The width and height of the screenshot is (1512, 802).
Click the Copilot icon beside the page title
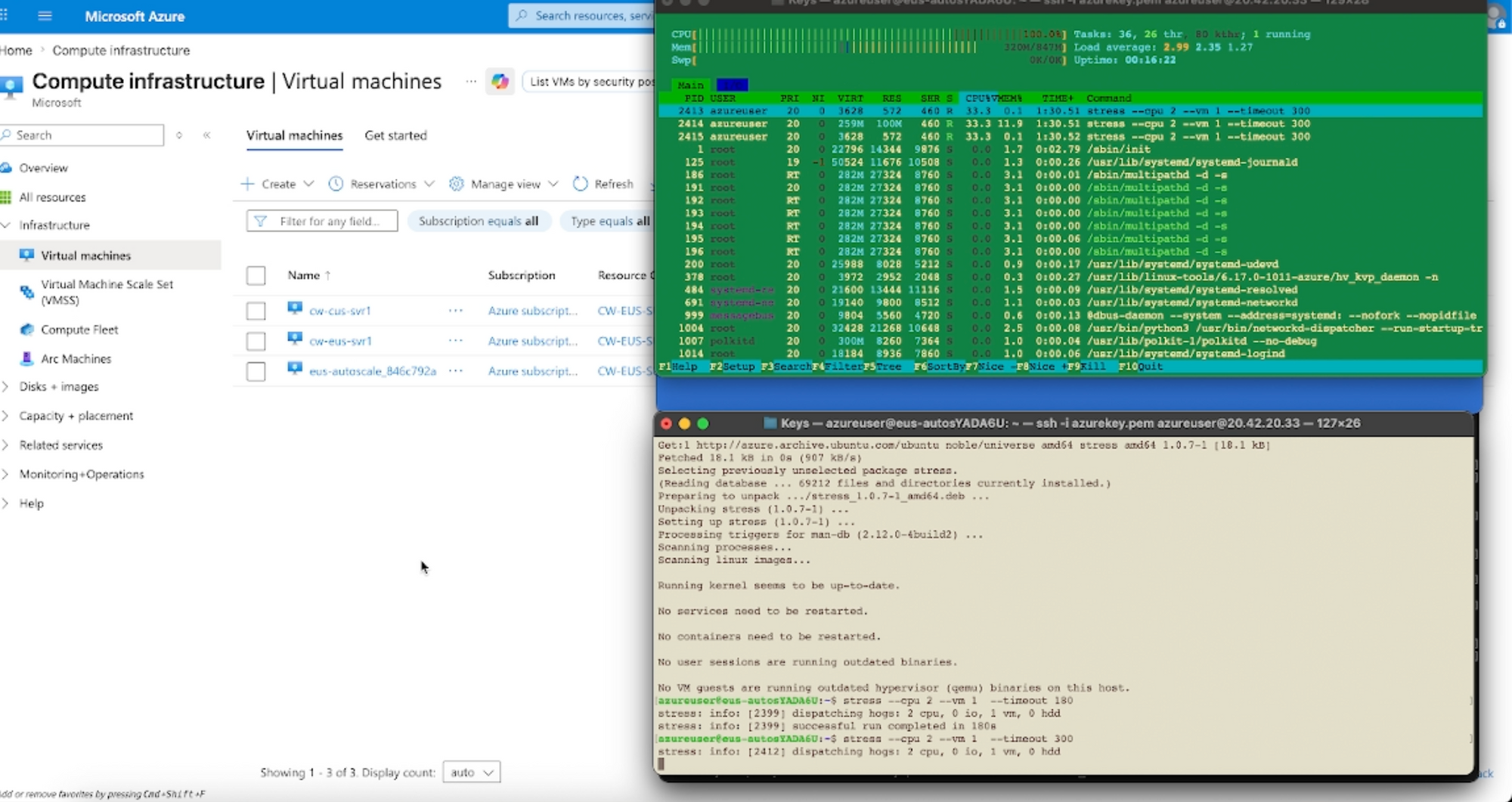pos(500,82)
